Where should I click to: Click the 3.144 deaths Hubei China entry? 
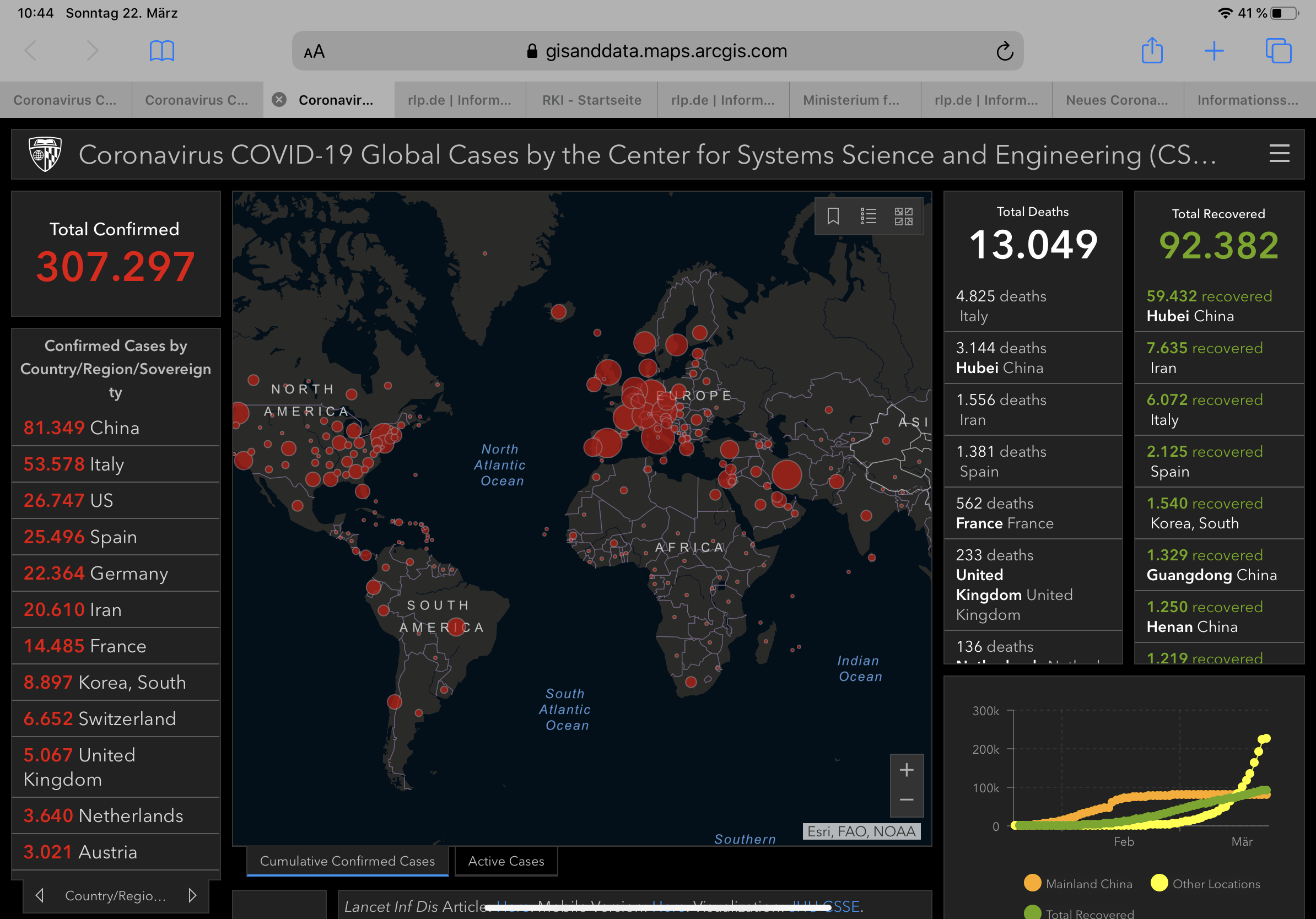point(1033,358)
